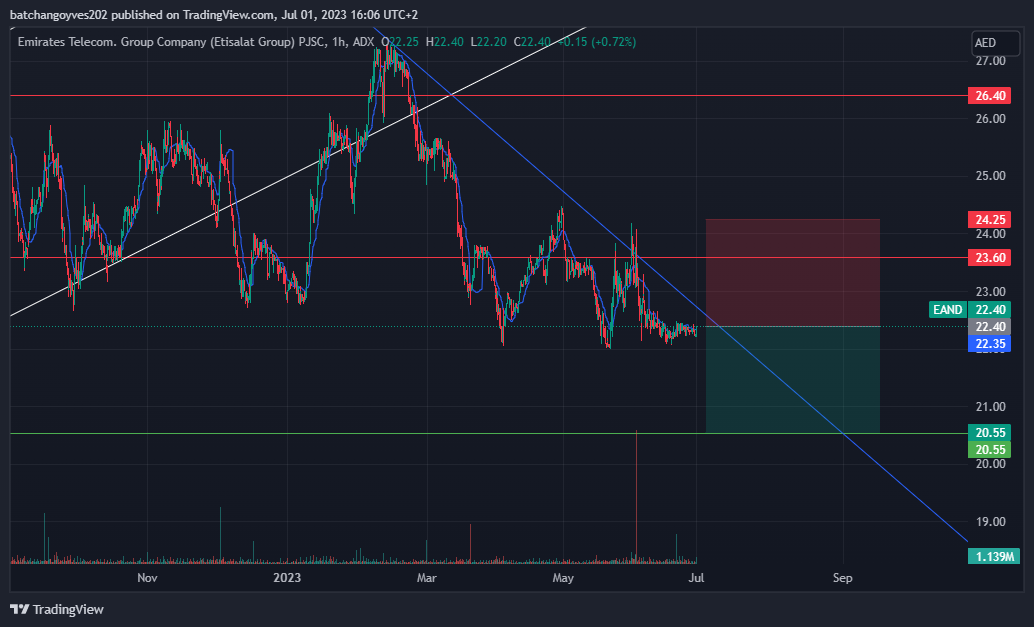Click the blue 22.35 price label

pos(989,343)
